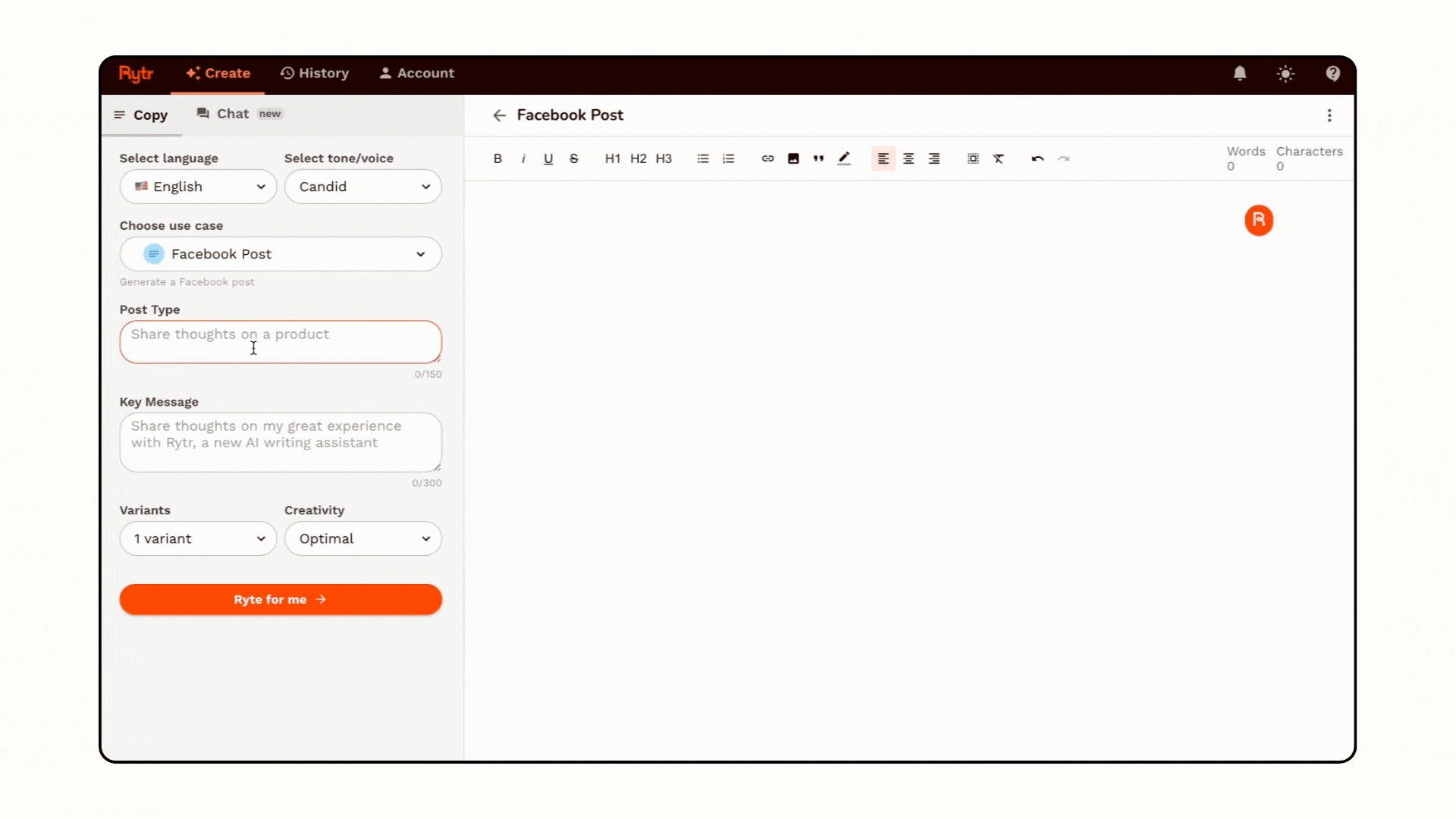Open the Facebook Post use case dropdown
Viewport: 1456px width, 819px height.
tap(281, 254)
